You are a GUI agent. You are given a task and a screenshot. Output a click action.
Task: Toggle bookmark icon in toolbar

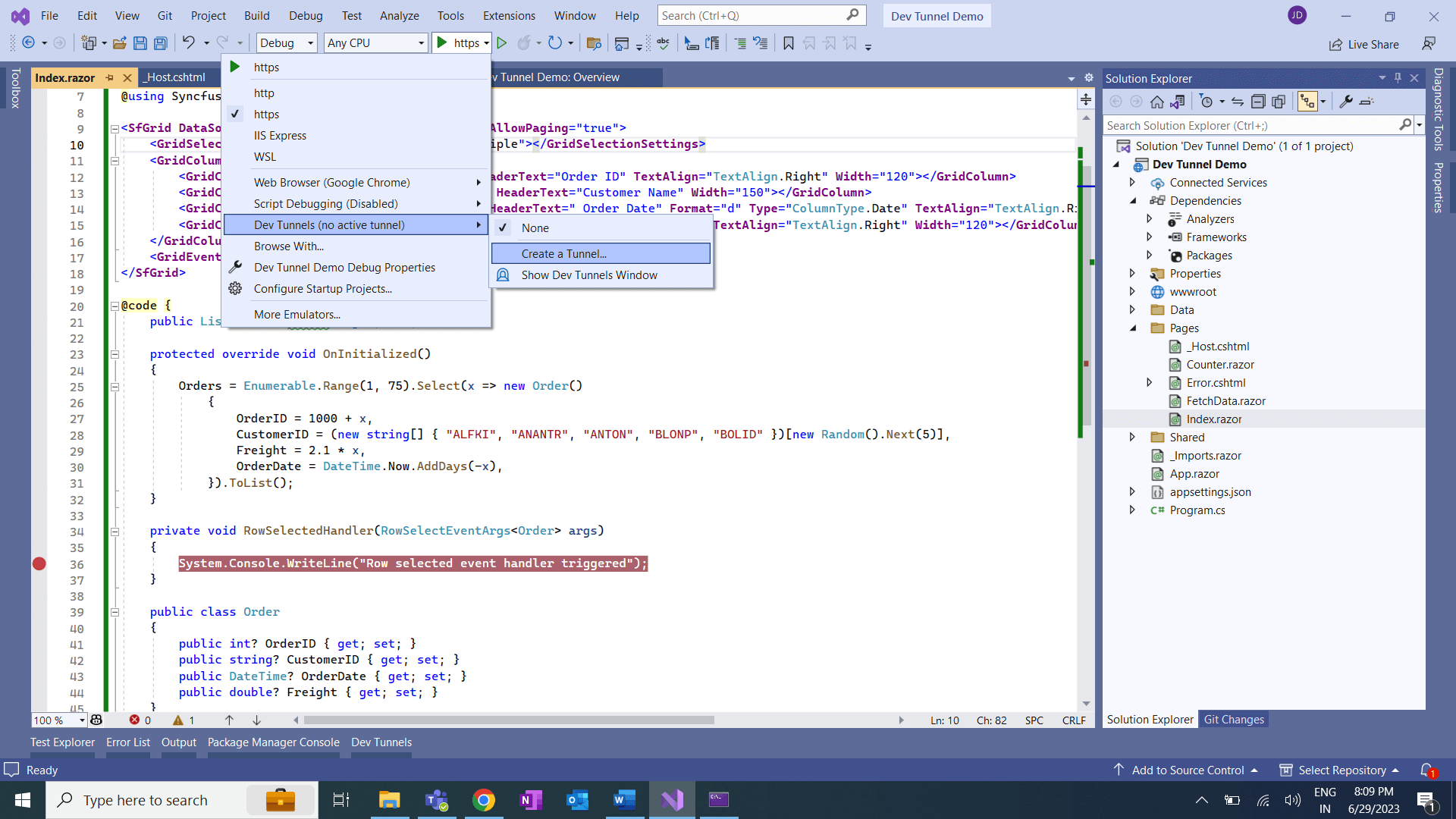tap(789, 43)
